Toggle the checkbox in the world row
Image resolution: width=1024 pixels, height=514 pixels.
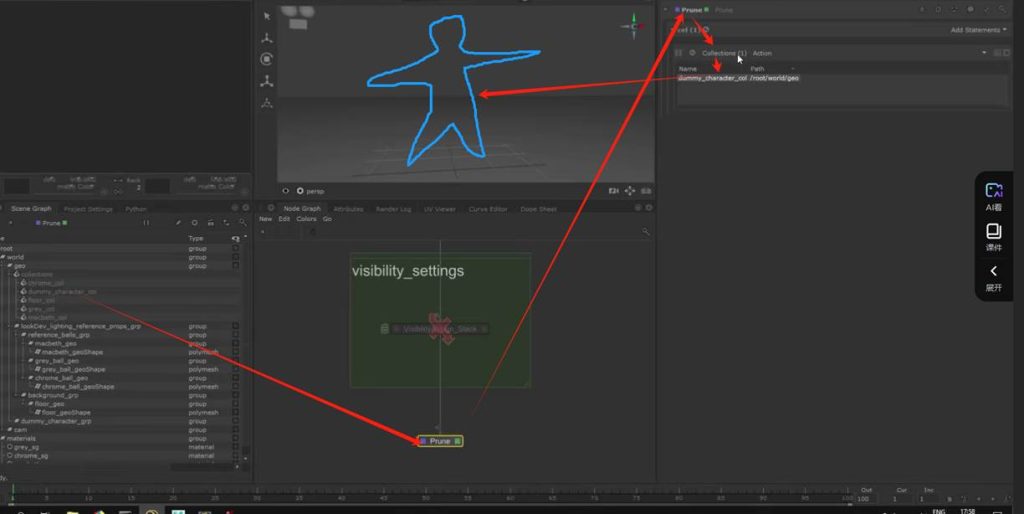(x=236, y=257)
